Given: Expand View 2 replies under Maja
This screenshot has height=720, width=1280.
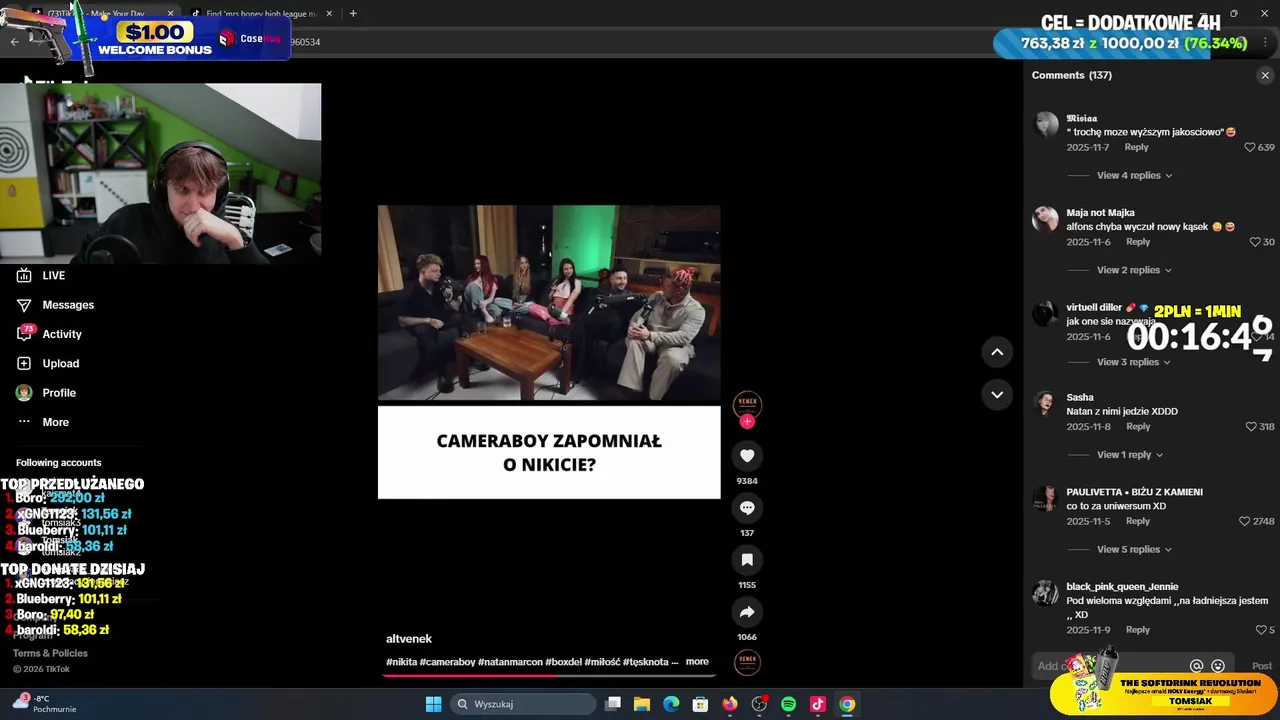Looking at the screenshot, I should 1134,270.
